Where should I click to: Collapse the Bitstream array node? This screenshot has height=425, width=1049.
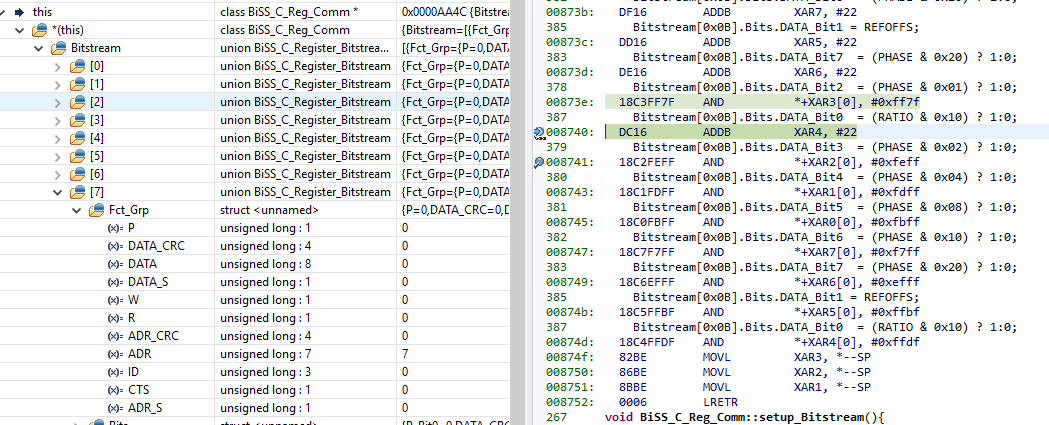(39, 48)
